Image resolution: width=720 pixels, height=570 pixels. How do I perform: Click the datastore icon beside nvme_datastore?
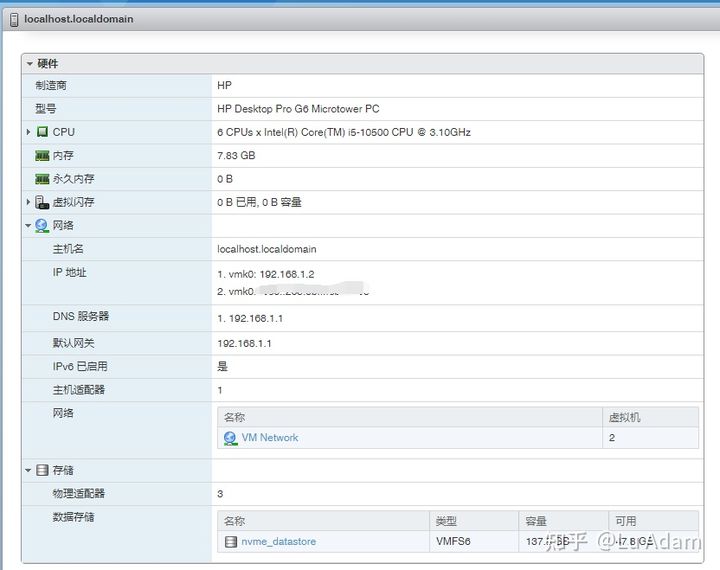tap(231, 542)
